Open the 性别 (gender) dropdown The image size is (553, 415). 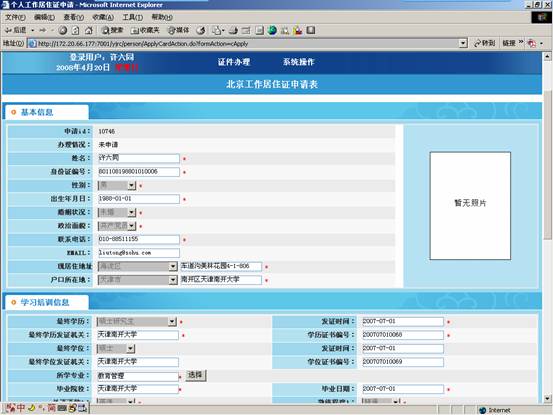132,185
